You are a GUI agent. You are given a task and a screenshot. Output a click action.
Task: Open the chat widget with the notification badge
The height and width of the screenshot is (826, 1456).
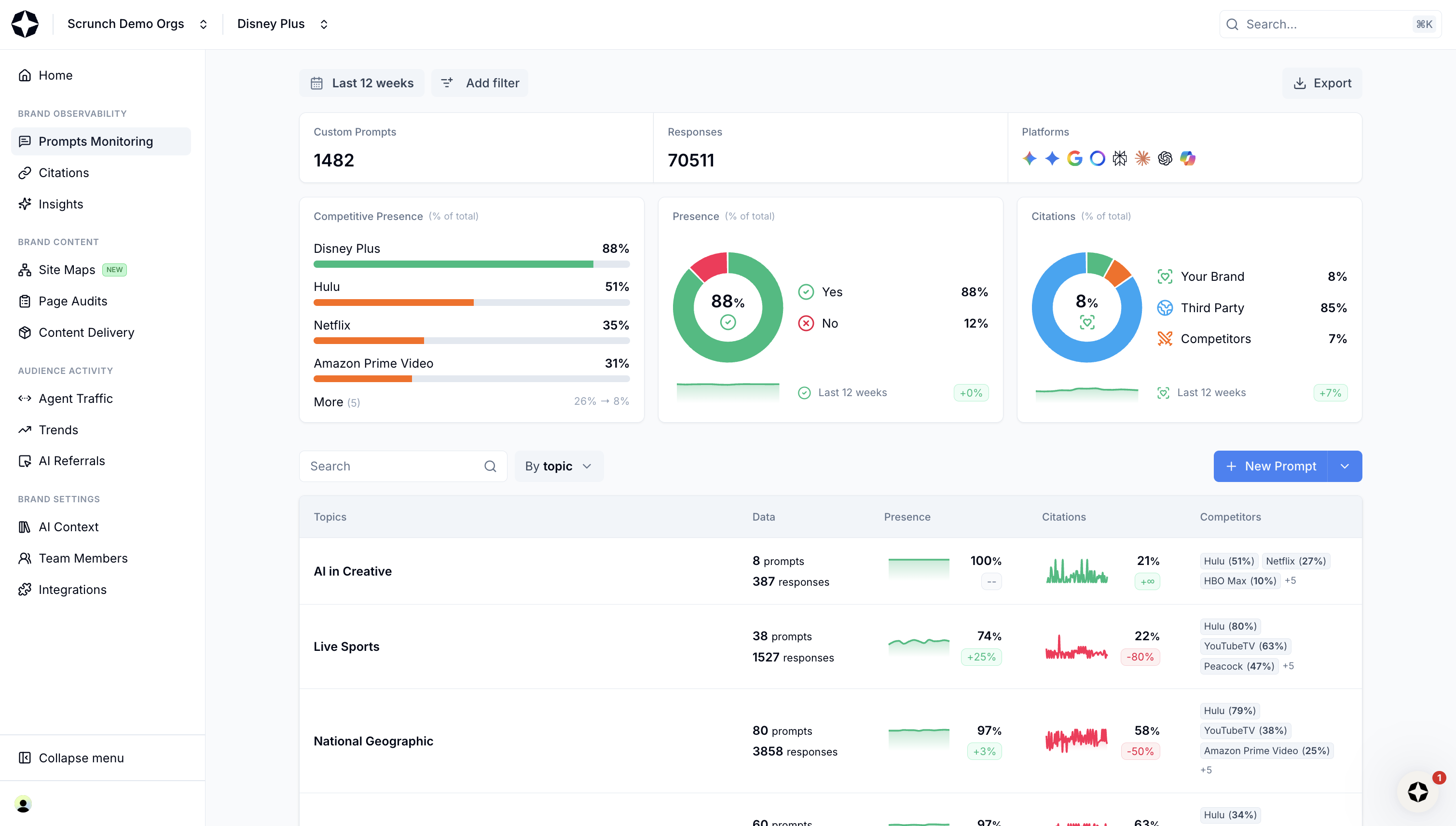pos(1417,792)
